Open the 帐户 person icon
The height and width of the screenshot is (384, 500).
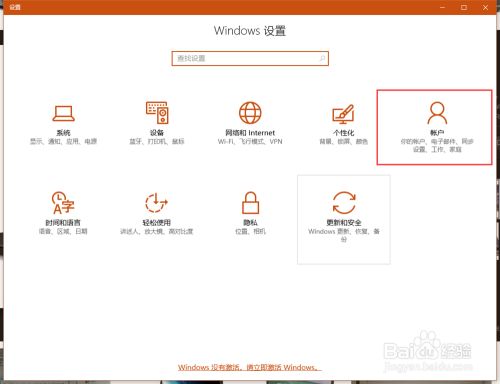point(437,113)
